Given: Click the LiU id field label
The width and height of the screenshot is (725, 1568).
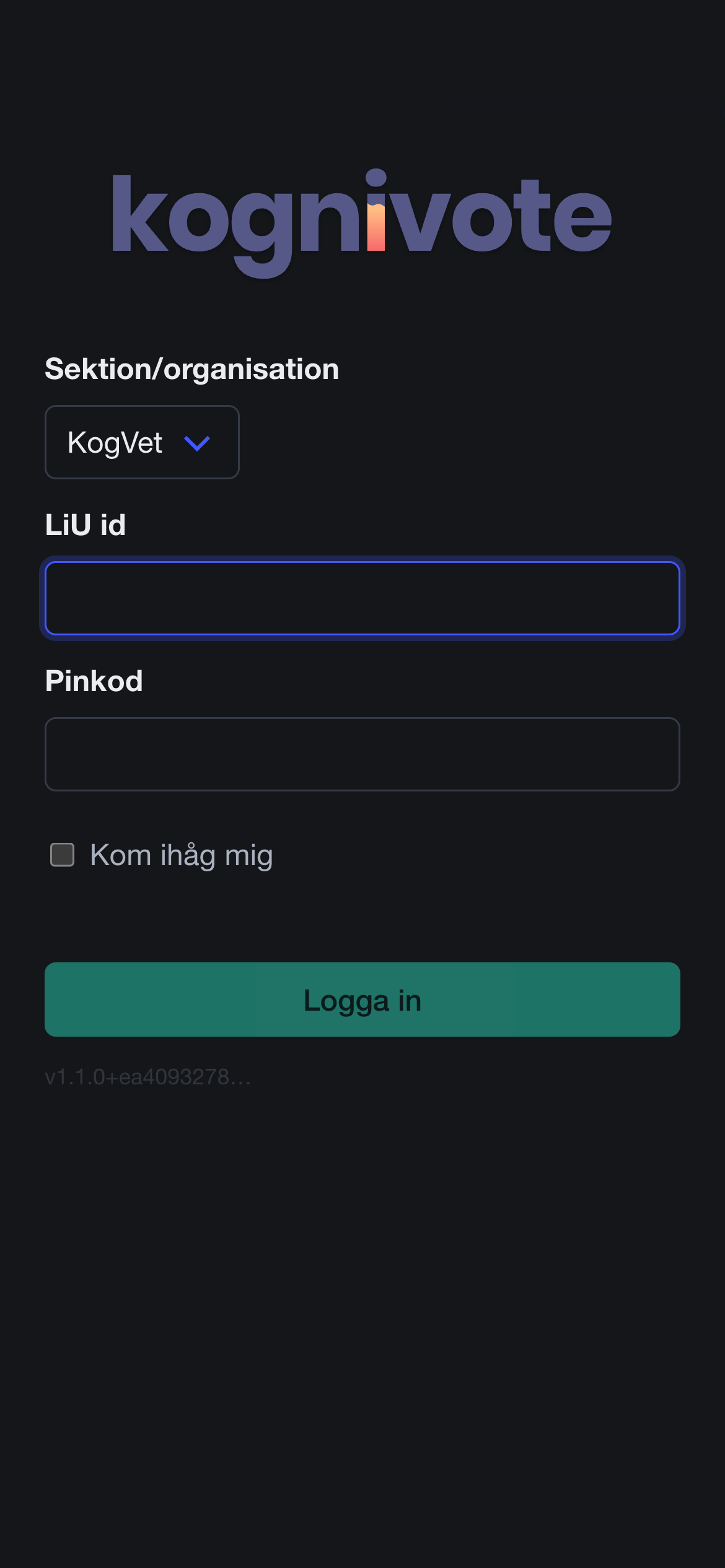Looking at the screenshot, I should (86, 525).
